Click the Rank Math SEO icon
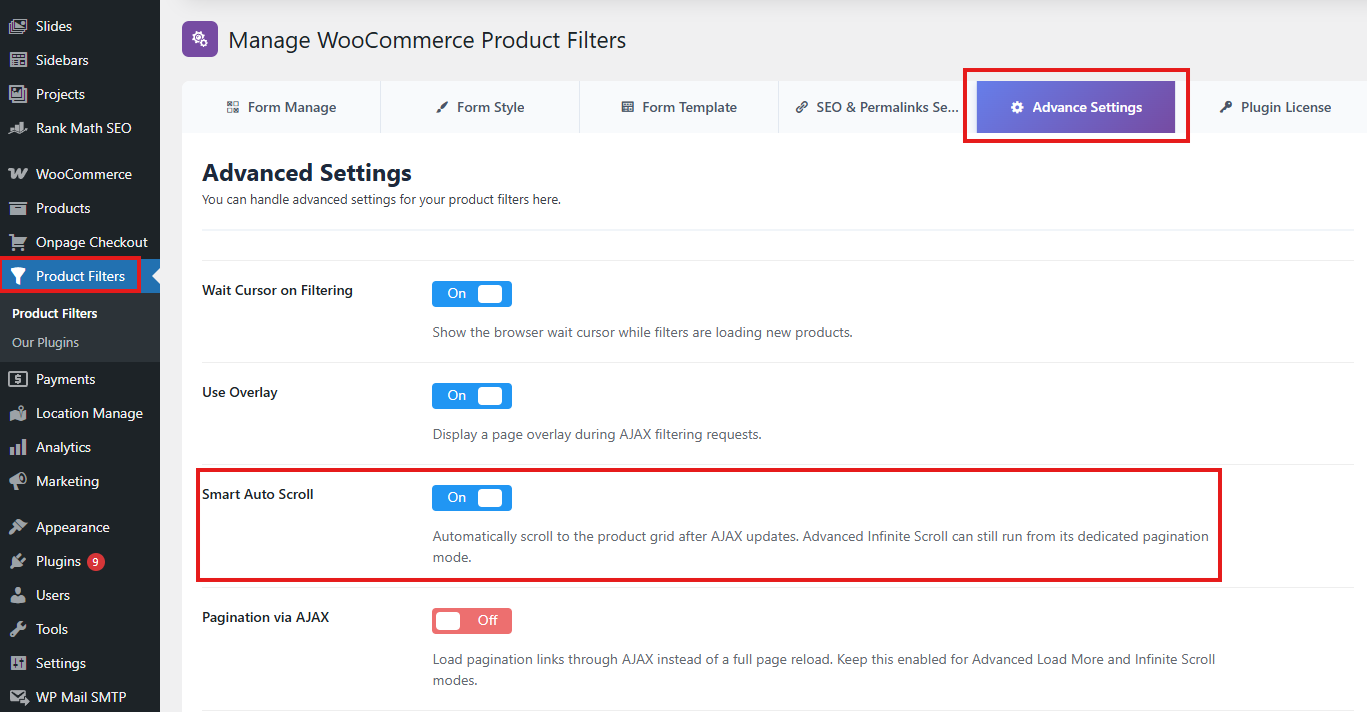The image size is (1367, 712). (x=18, y=128)
